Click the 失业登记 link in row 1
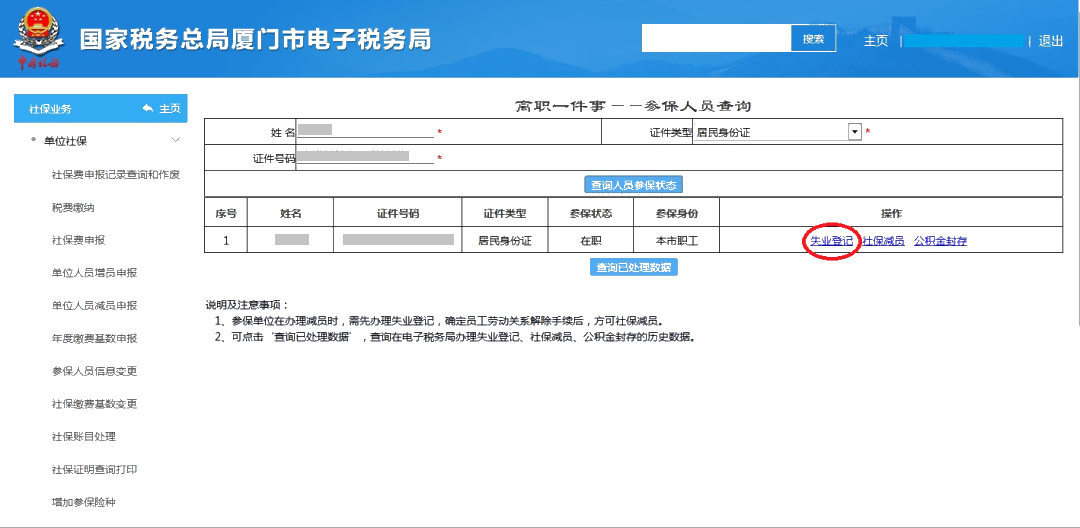This screenshot has width=1080, height=528. [x=831, y=241]
